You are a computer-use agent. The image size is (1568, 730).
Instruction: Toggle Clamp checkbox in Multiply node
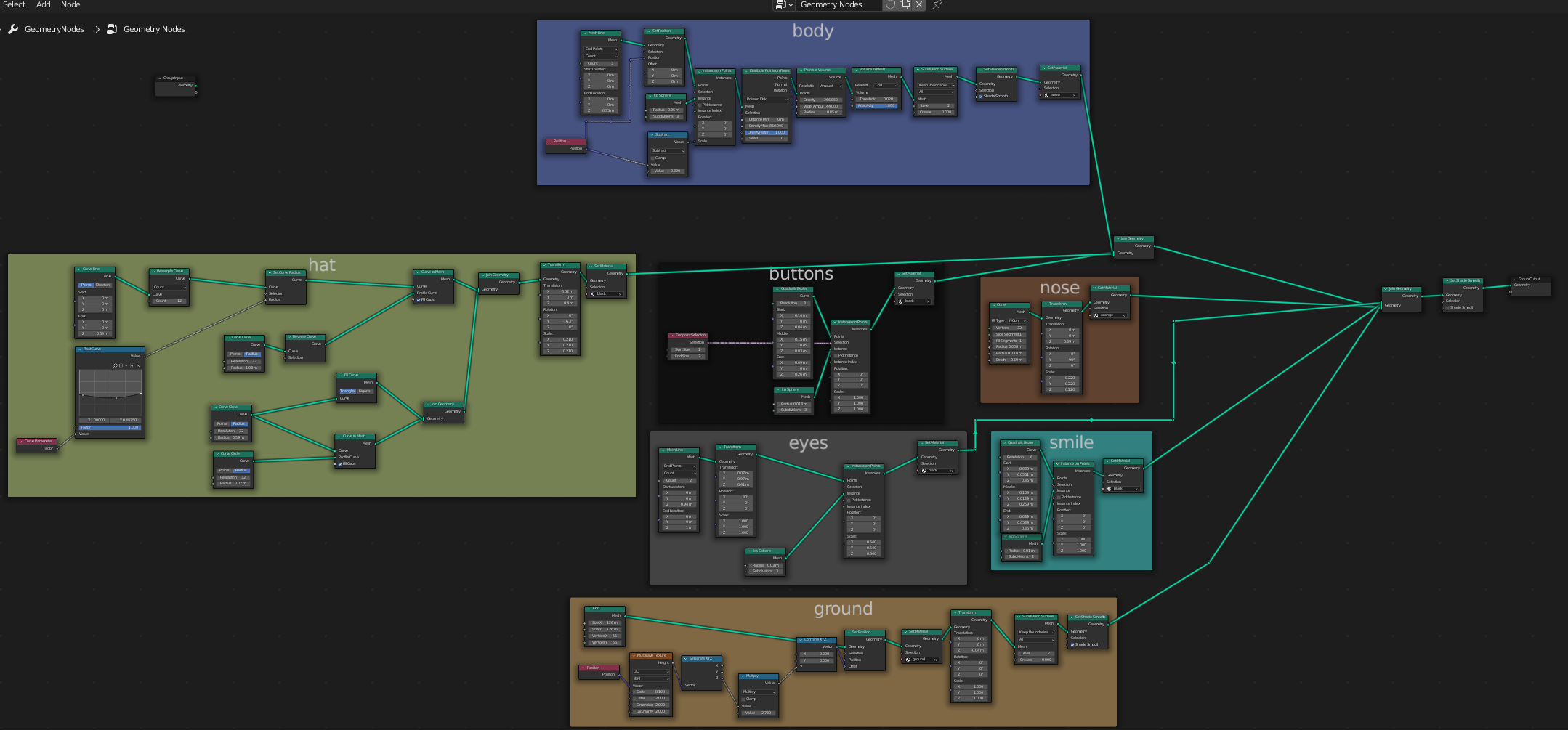(743, 699)
